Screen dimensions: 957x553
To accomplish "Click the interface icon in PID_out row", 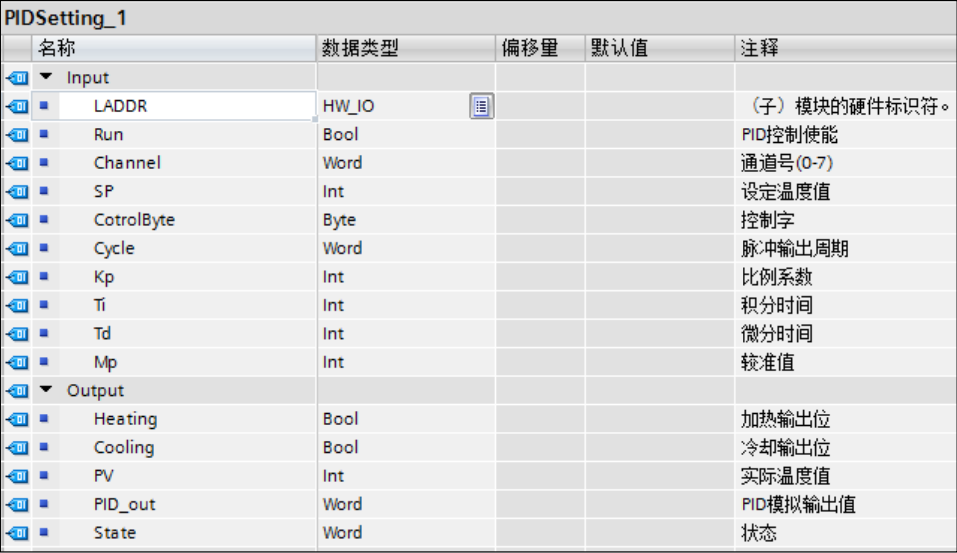I will 17,504.
